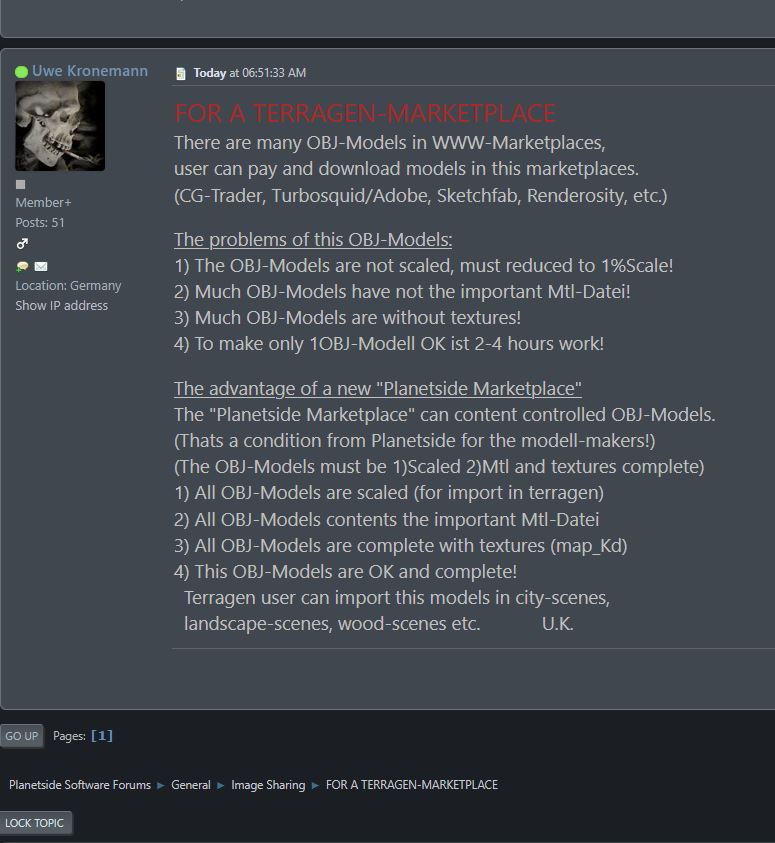Click the email envelope icon
The image size is (775, 843).
[x=41, y=266]
